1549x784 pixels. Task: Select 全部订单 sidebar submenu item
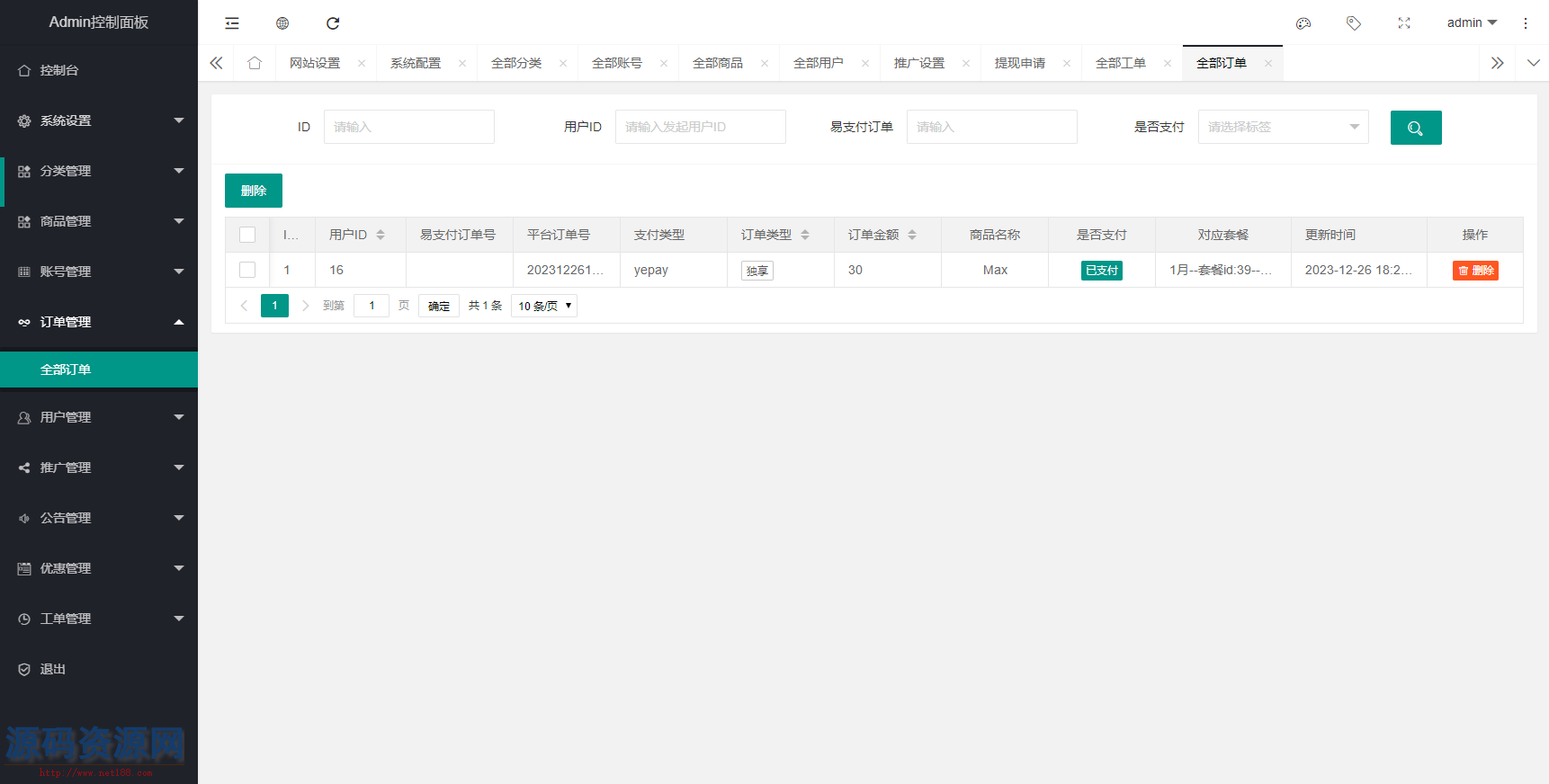[99, 370]
